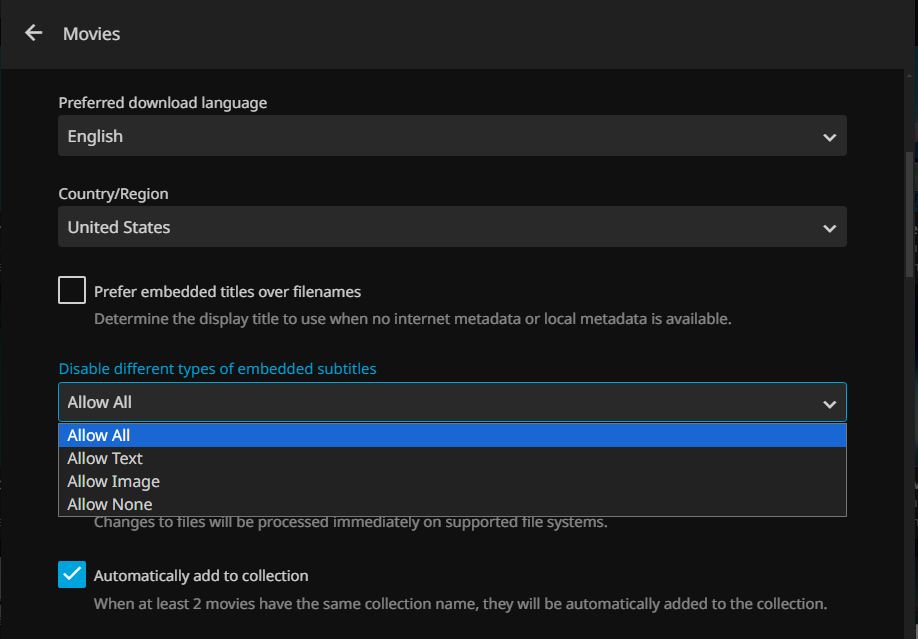Click the 'Preferred download language' label
The width and height of the screenshot is (918, 639).
coord(163,103)
